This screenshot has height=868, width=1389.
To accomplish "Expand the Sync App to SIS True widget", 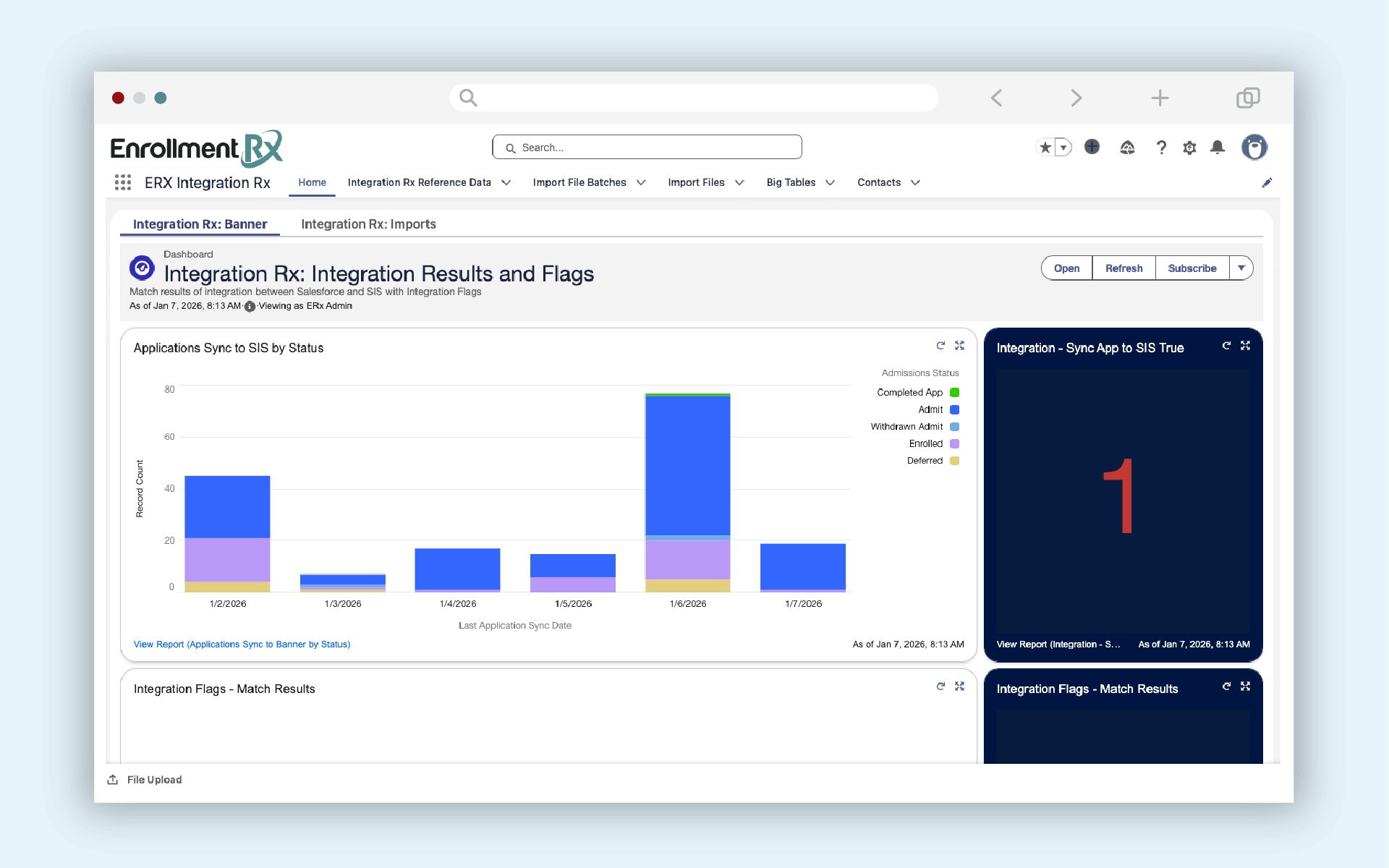I will coord(1245,346).
